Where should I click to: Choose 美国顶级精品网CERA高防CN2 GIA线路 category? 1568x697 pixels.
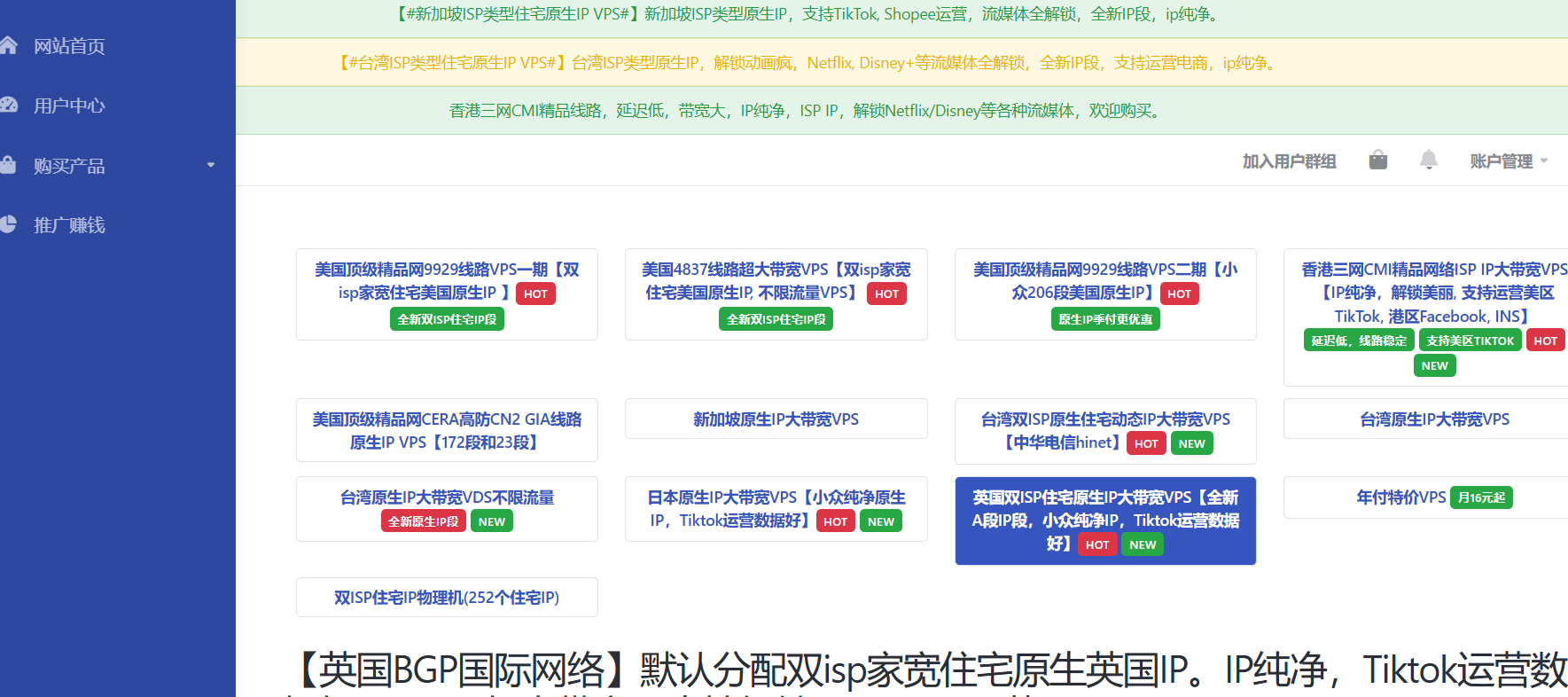[x=447, y=430]
